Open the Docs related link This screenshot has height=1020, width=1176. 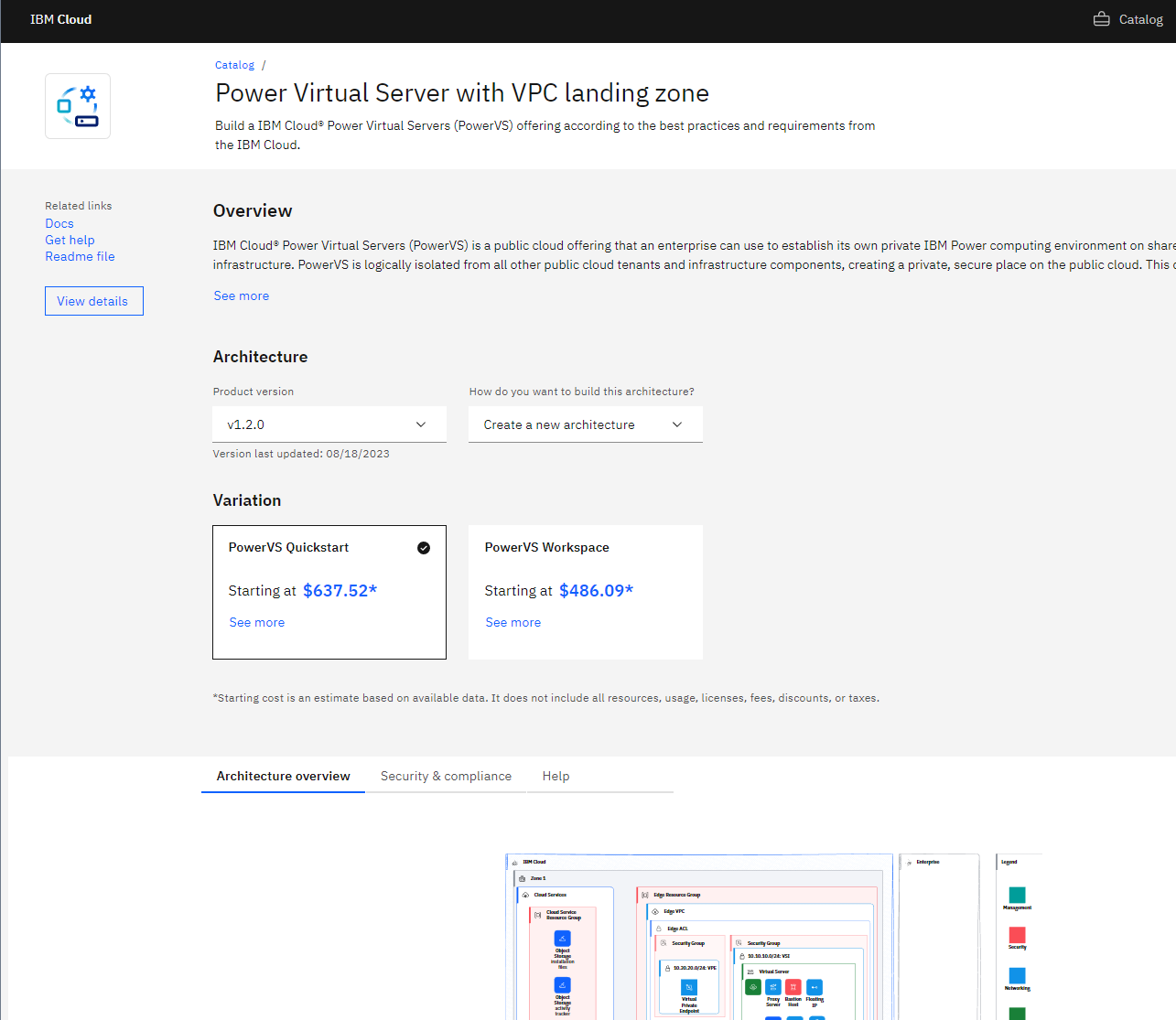59,223
